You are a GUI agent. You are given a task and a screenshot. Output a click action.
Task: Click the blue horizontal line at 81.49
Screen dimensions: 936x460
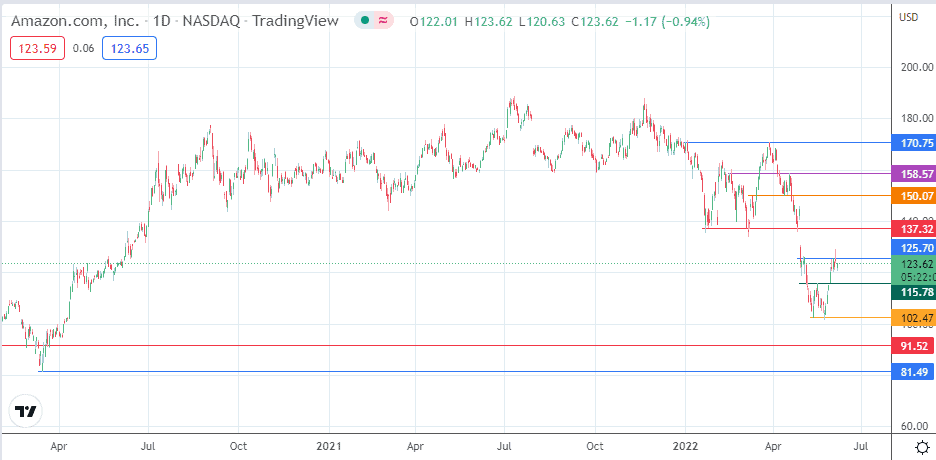point(464,372)
